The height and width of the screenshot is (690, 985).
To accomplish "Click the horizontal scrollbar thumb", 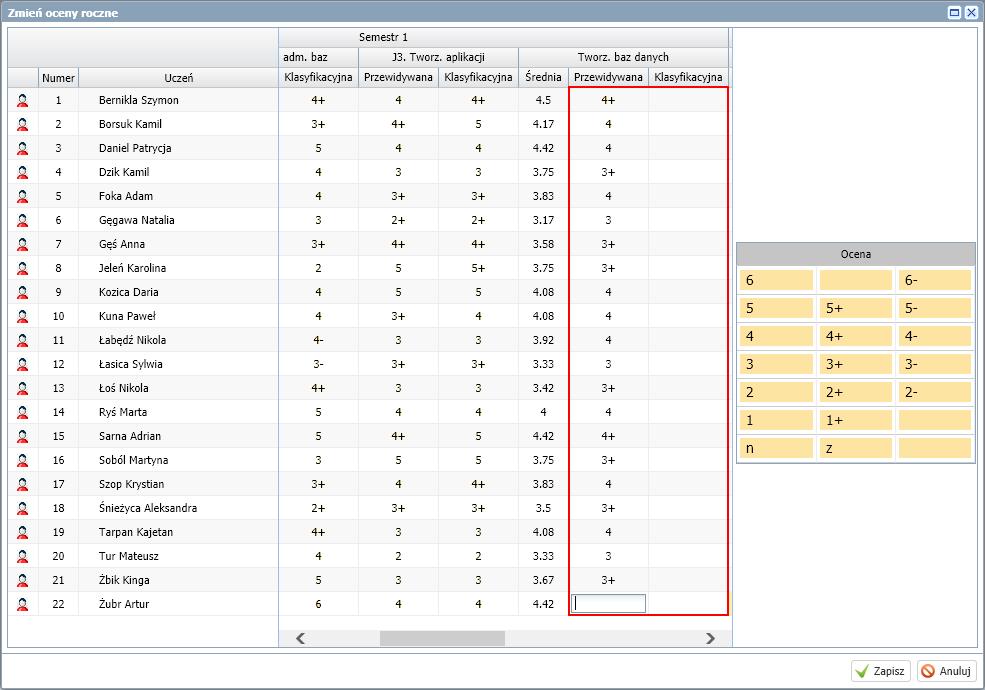I will 442,638.
